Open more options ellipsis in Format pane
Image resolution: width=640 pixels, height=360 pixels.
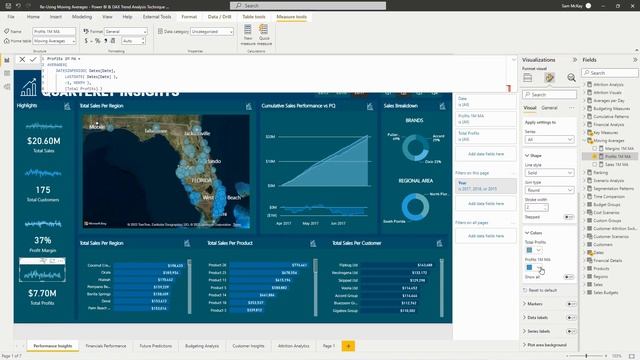571,108
